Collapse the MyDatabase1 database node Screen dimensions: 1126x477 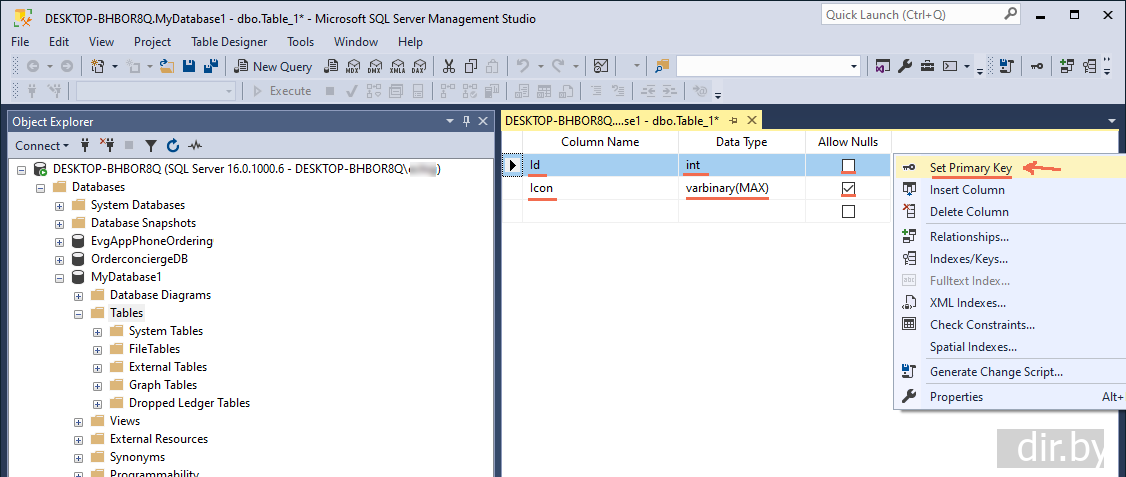(x=60, y=277)
